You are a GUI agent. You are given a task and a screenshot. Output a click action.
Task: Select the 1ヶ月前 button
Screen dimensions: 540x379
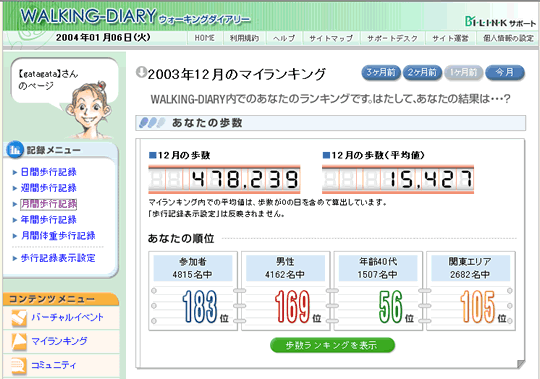pyautogui.click(x=463, y=72)
